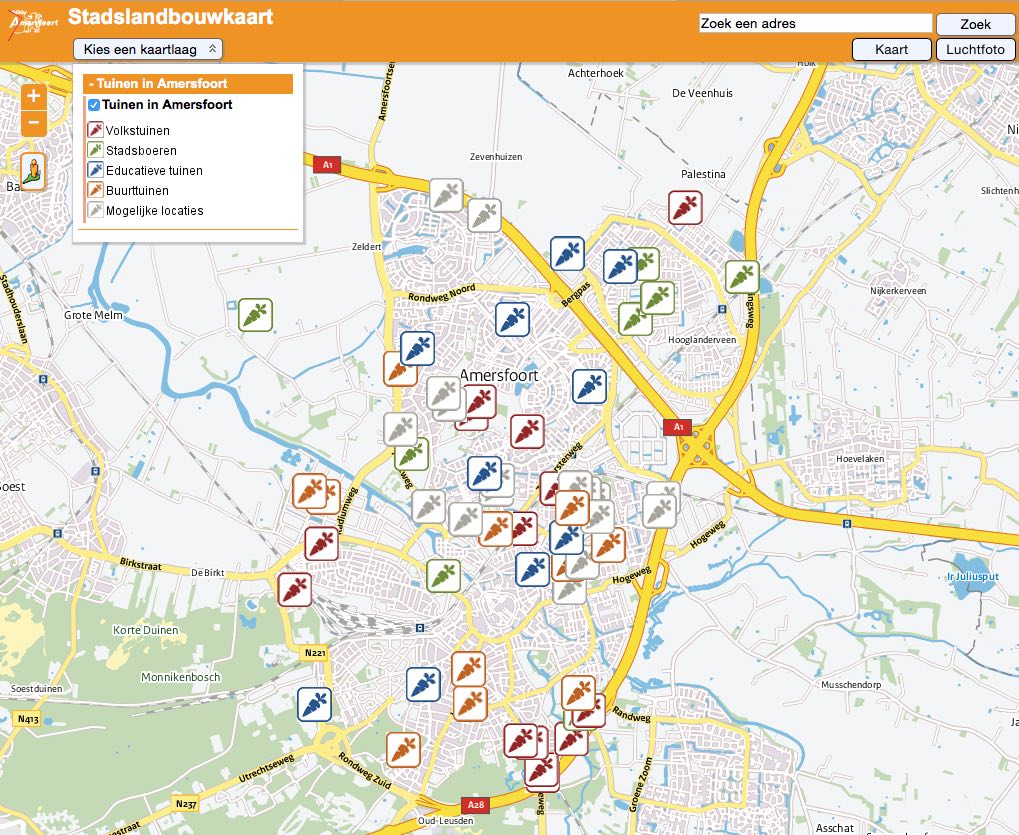Viewport: 1019px width, 835px height.
Task: Collapse the orange Tuinen in Amersfoort header
Action: point(188,84)
